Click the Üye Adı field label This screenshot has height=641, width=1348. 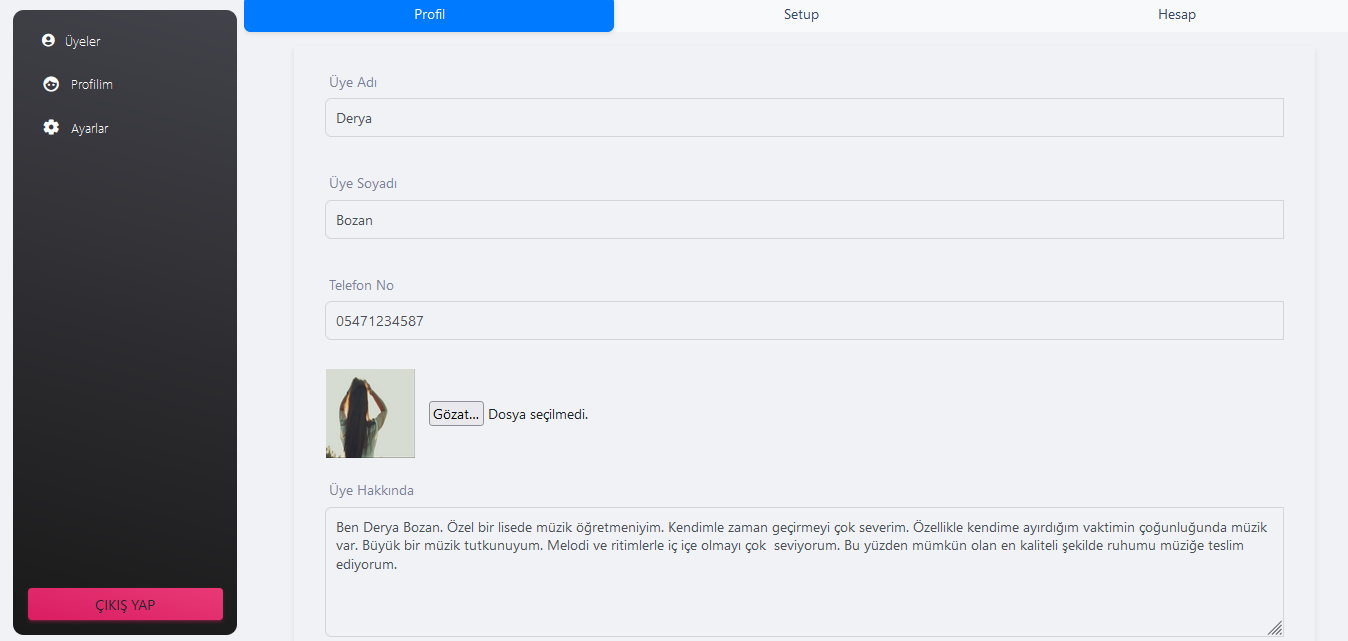pyautogui.click(x=351, y=82)
